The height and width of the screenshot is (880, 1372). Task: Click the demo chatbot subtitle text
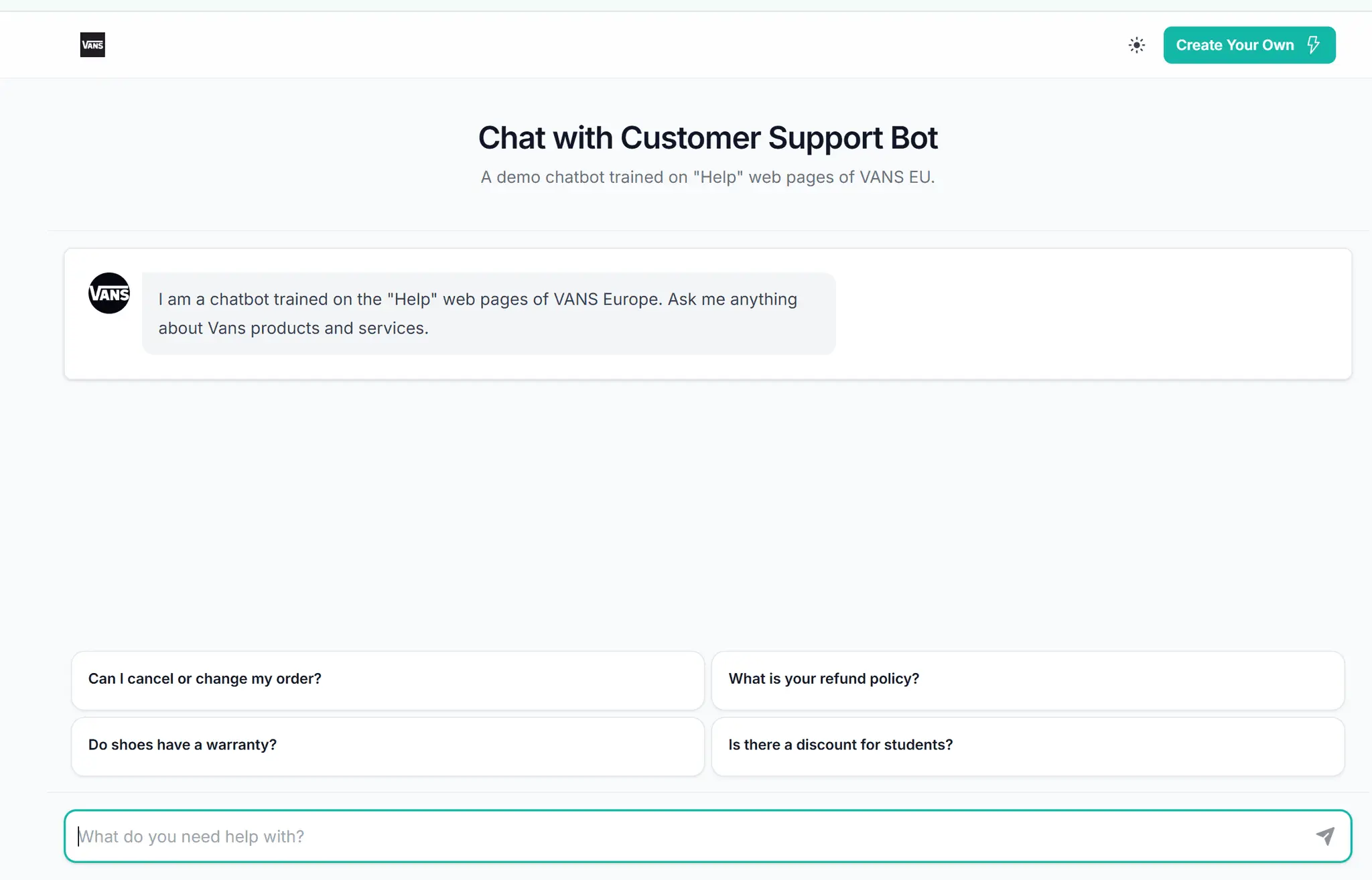(707, 177)
